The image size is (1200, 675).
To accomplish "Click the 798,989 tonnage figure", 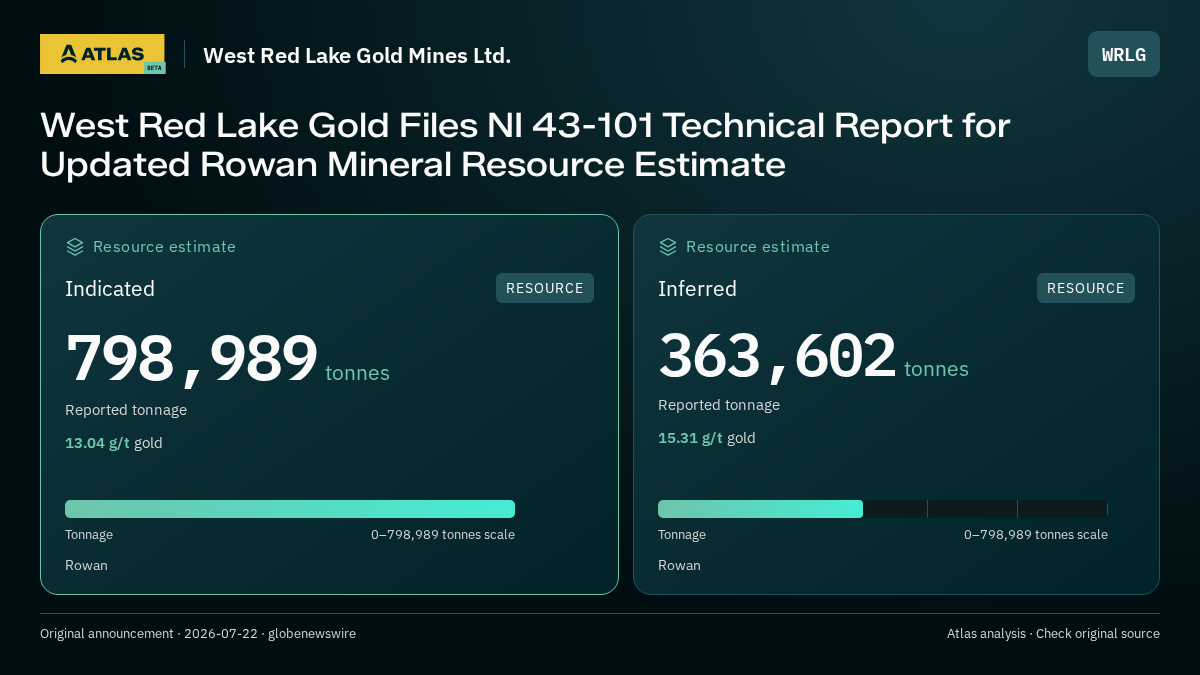I will (192, 358).
